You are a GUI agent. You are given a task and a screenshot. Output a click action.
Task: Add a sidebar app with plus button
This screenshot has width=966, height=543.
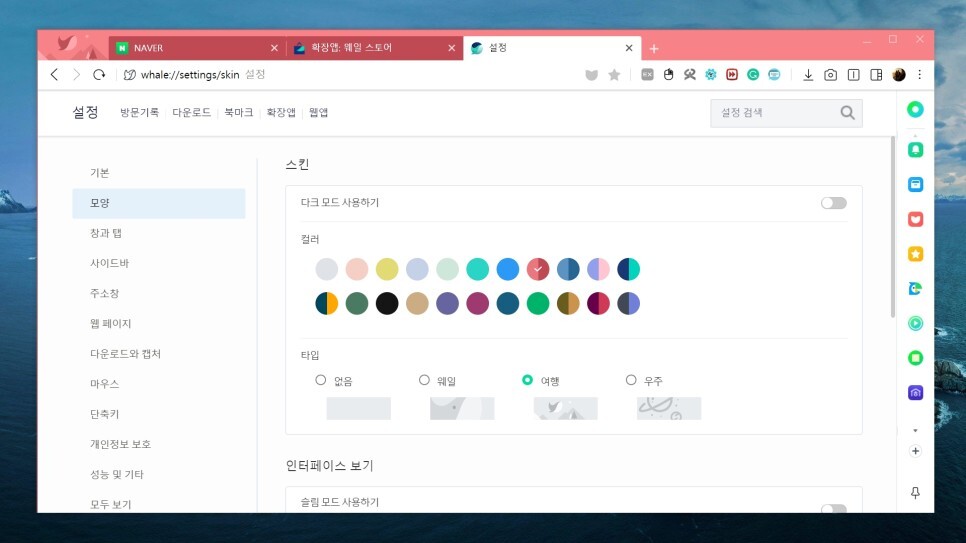(915, 451)
